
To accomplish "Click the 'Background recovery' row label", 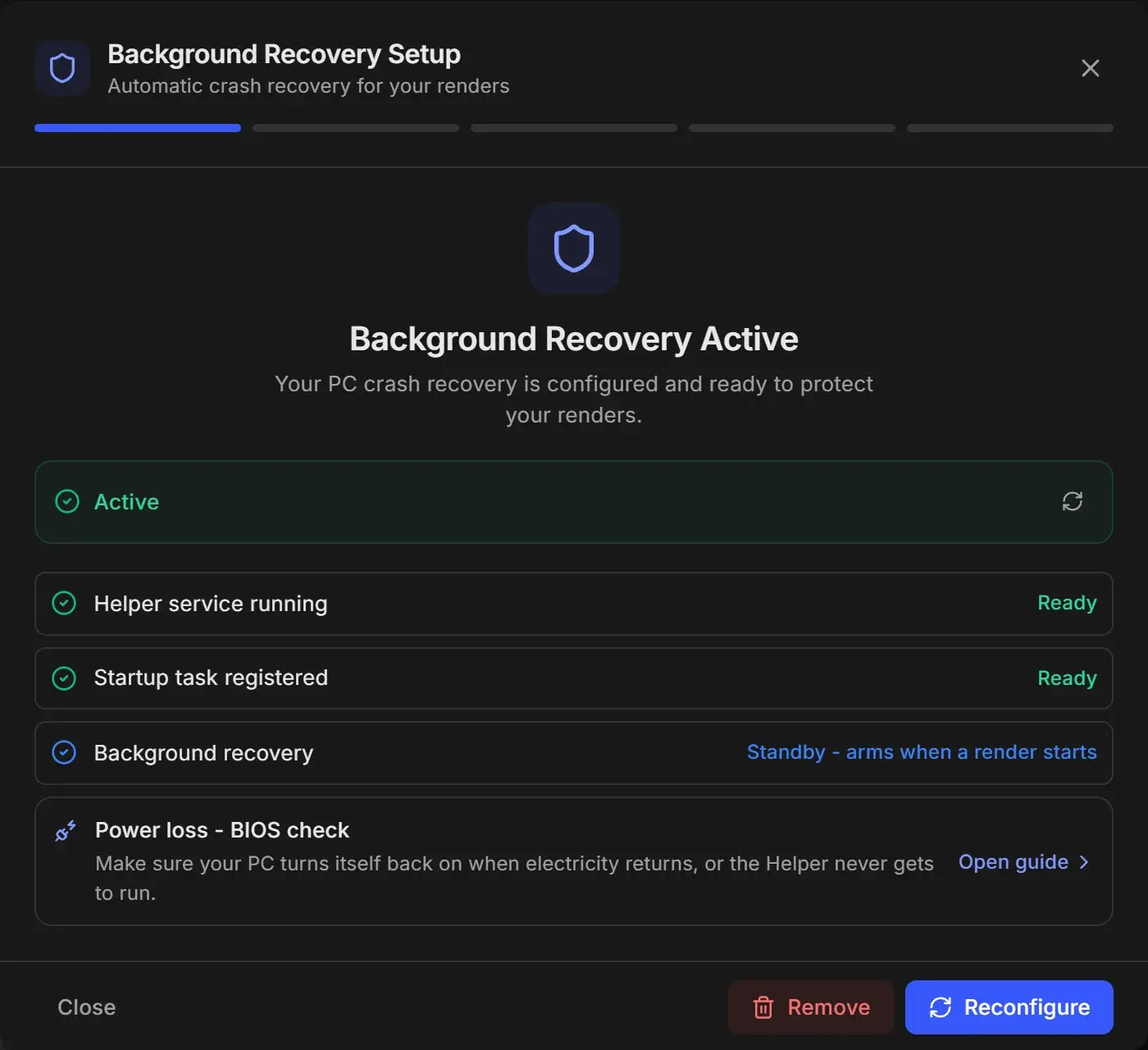I will click(x=203, y=753).
